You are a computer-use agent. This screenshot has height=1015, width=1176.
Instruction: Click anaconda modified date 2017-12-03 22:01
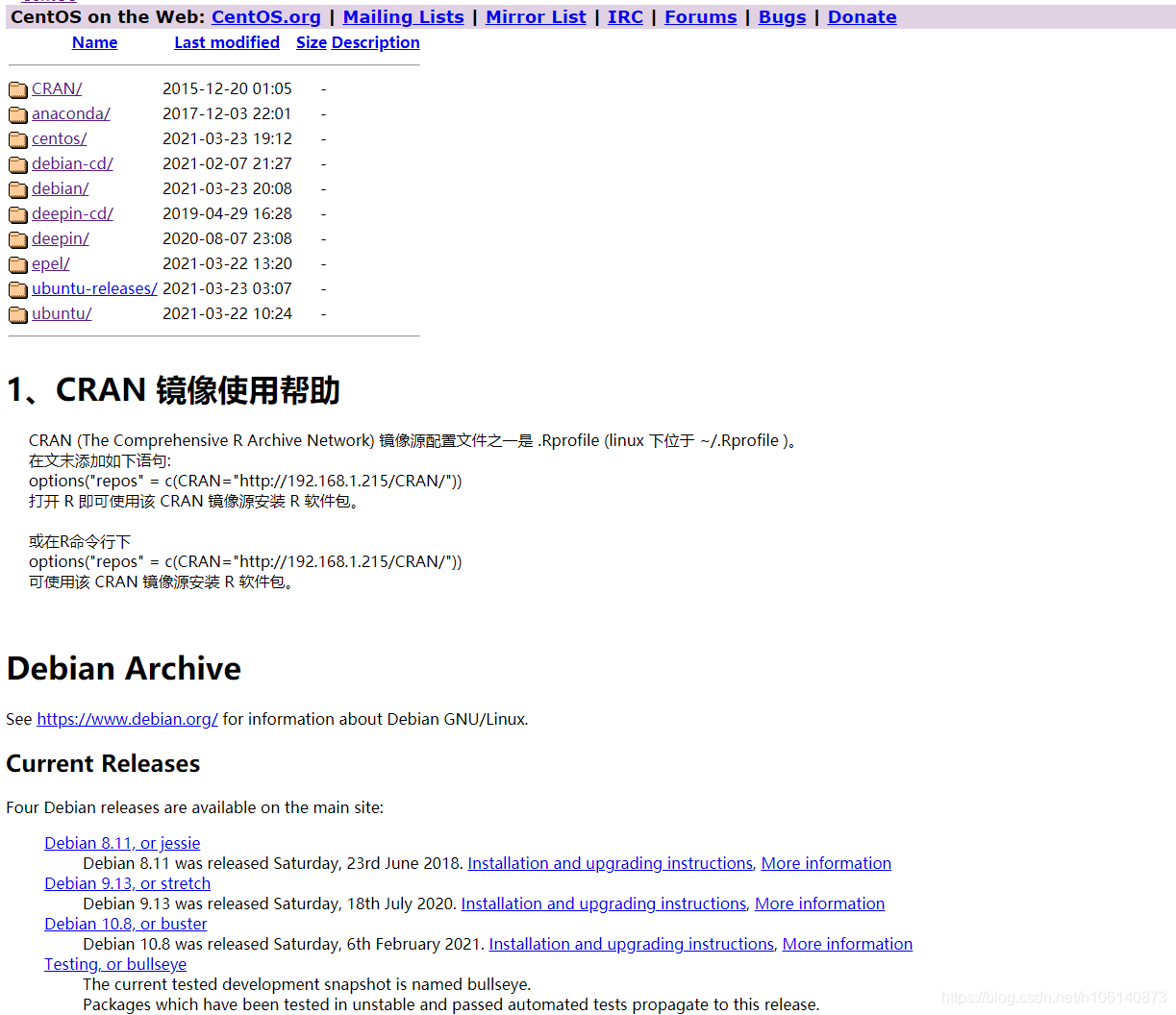click(x=227, y=113)
